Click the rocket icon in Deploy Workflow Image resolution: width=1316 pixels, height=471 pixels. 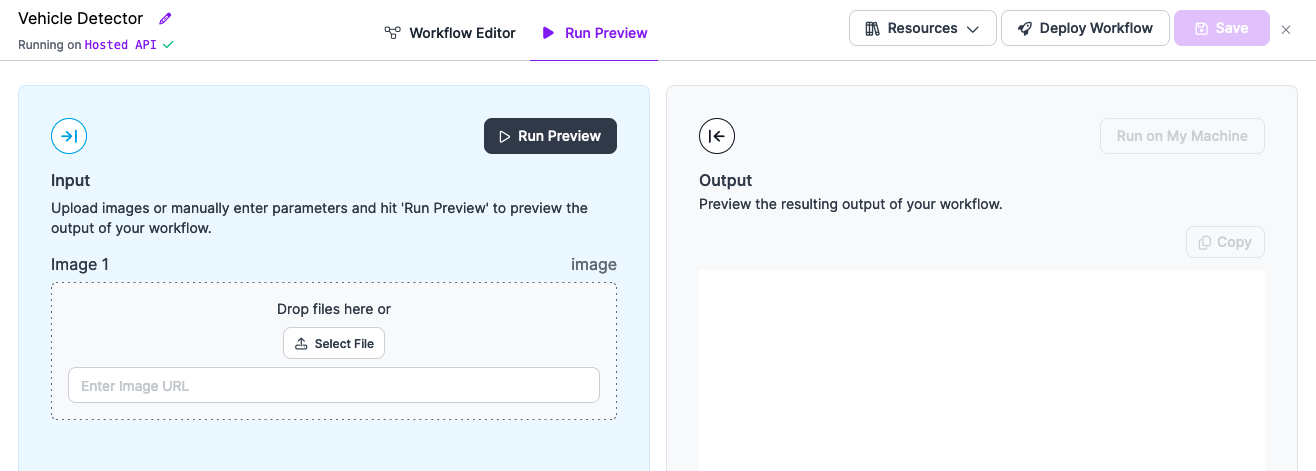[x=1024, y=28]
